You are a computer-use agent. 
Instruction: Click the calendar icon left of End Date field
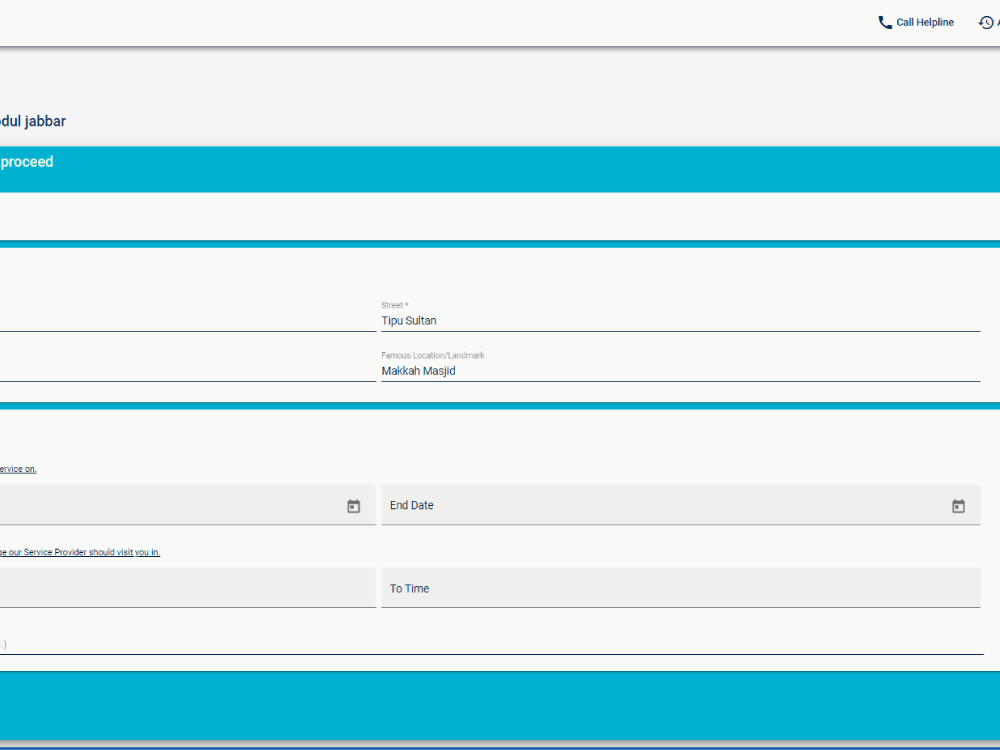click(x=353, y=506)
